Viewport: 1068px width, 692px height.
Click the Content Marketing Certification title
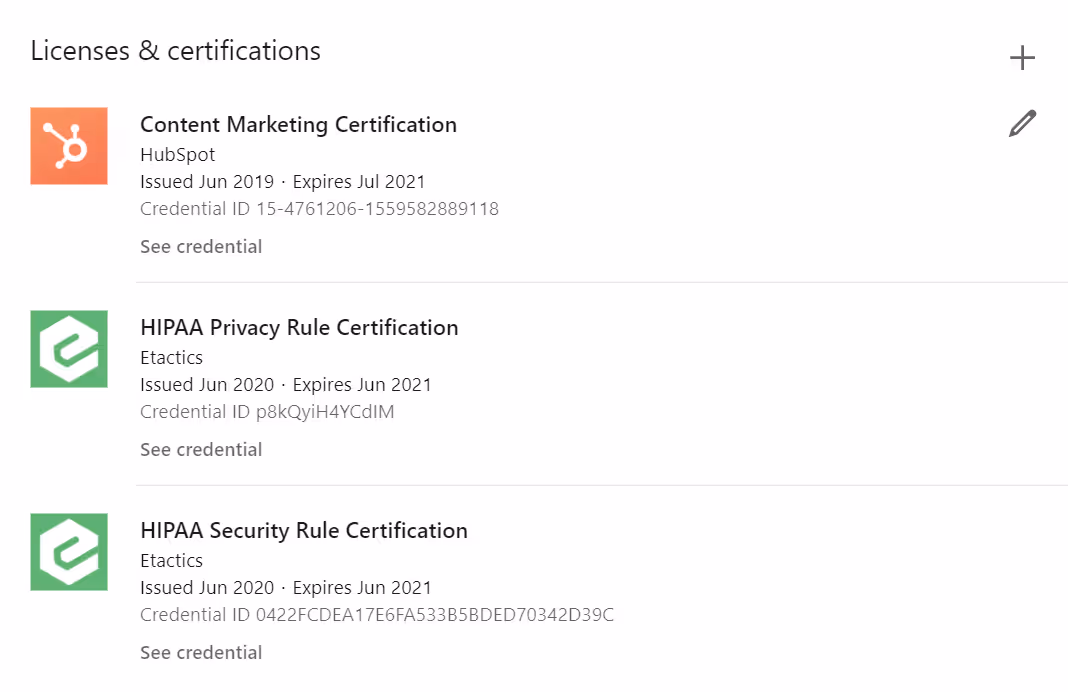tap(298, 125)
